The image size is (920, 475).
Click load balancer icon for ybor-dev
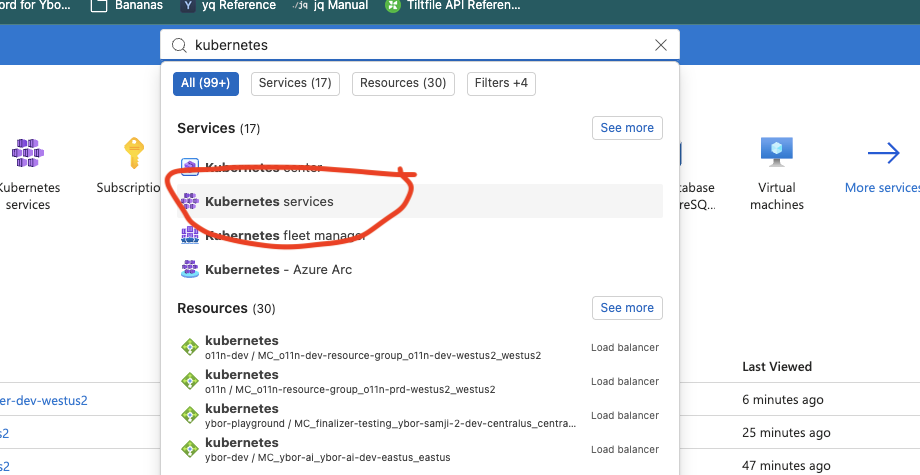point(190,449)
